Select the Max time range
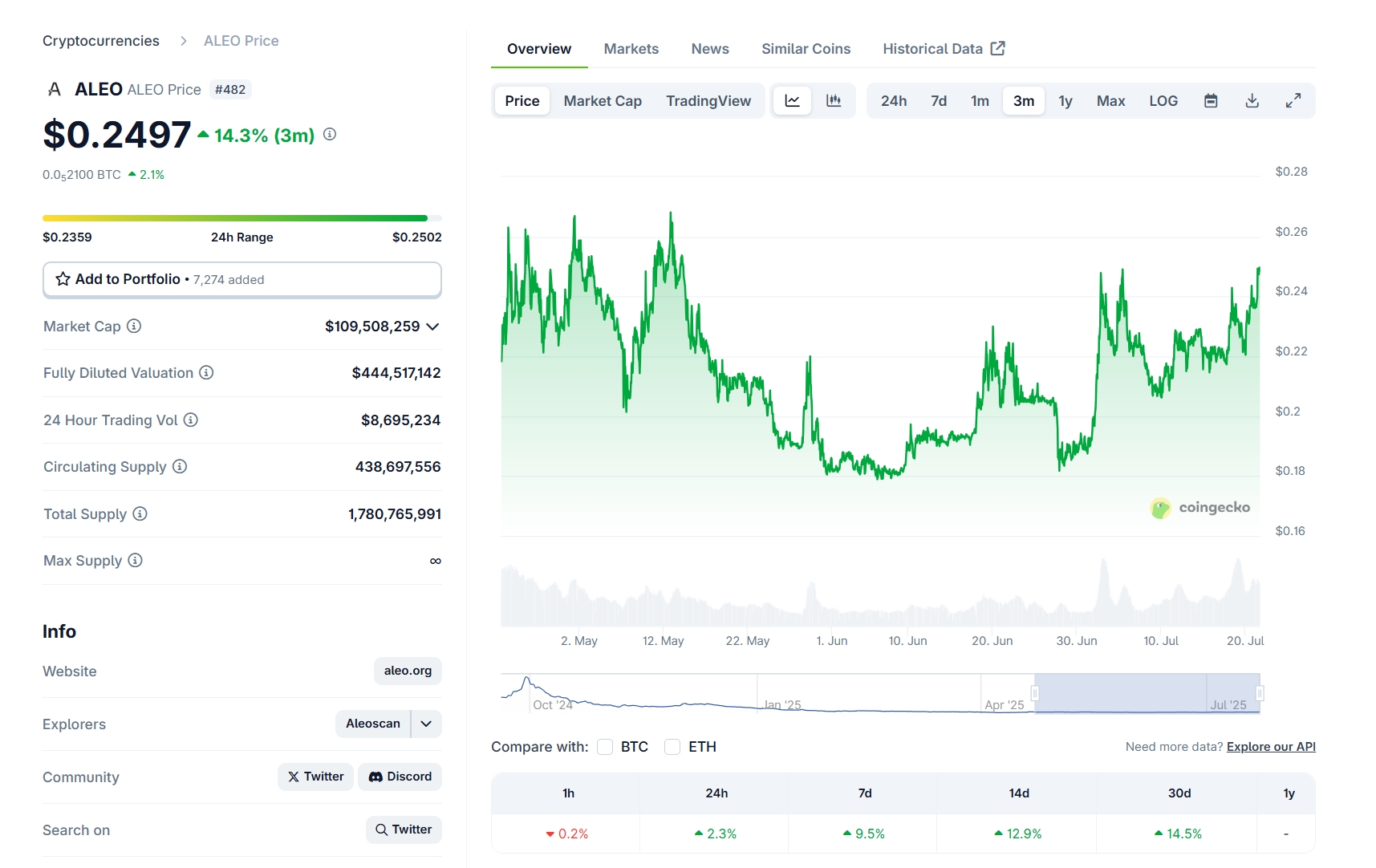 [x=1110, y=101]
